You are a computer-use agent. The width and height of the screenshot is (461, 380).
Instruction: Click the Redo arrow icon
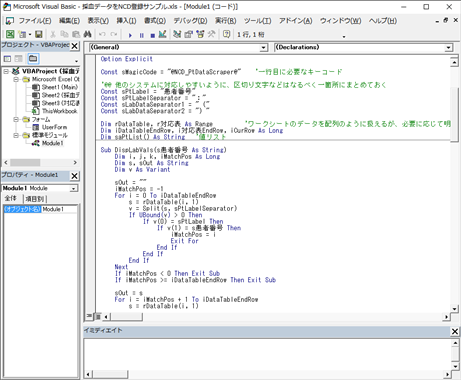114,34
